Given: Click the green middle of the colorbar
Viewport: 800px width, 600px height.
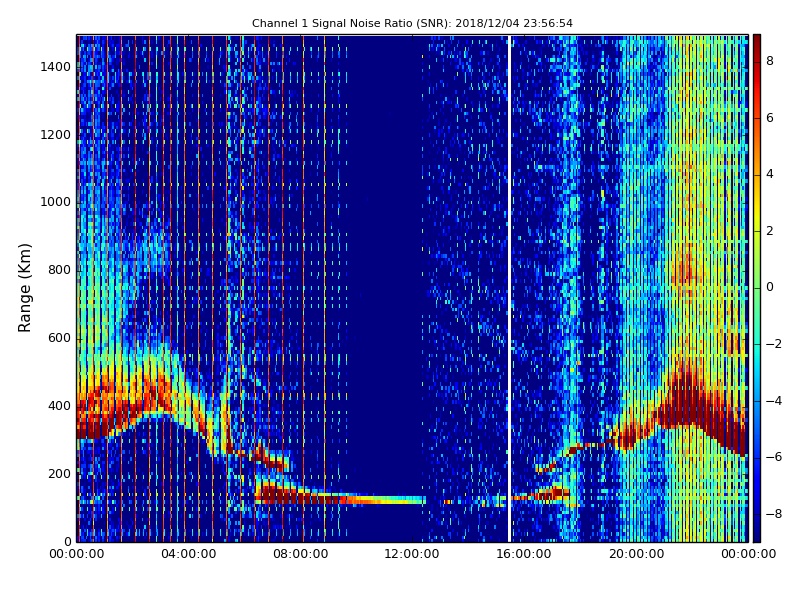Looking at the screenshot, I should (x=757, y=288).
